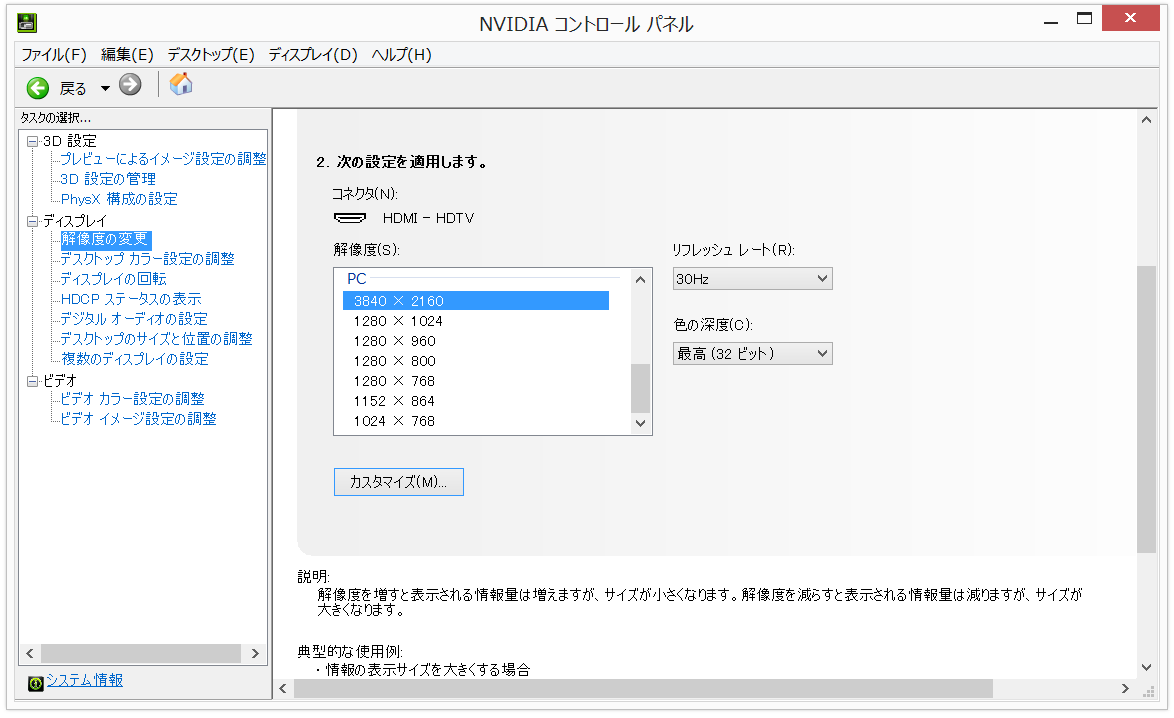Select the 1280 × 800 resolution
The height and width of the screenshot is (718, 1174).
click(x=395, y=361)
